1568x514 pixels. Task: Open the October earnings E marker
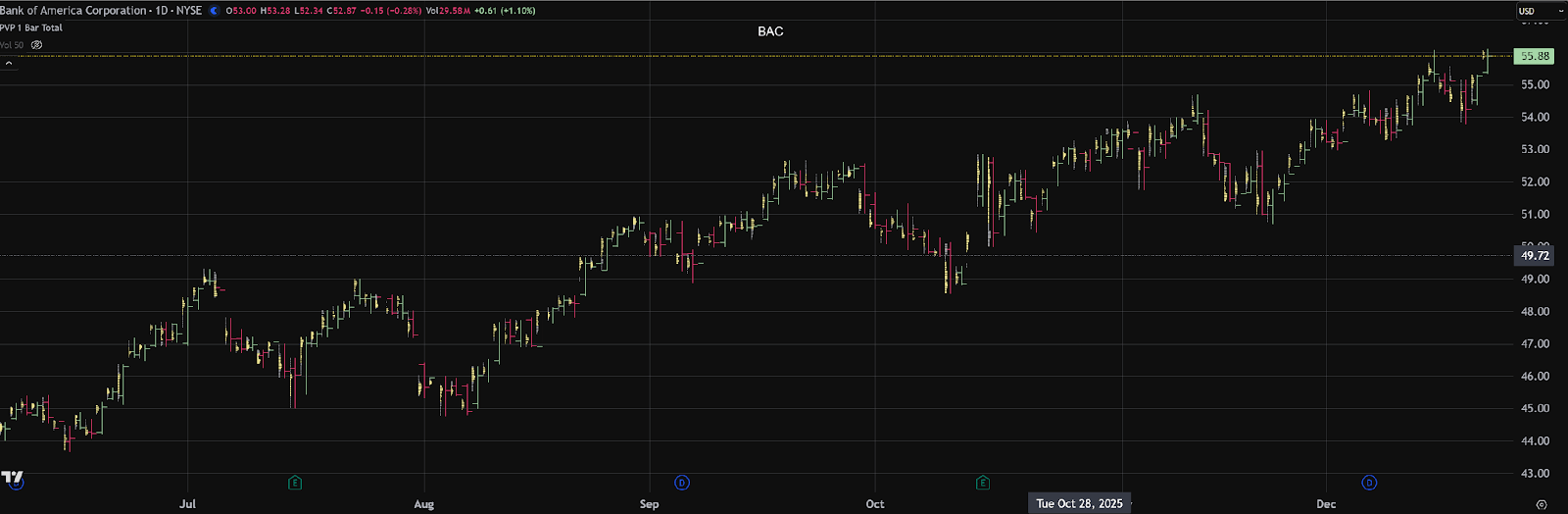click(x=983, y=483)
